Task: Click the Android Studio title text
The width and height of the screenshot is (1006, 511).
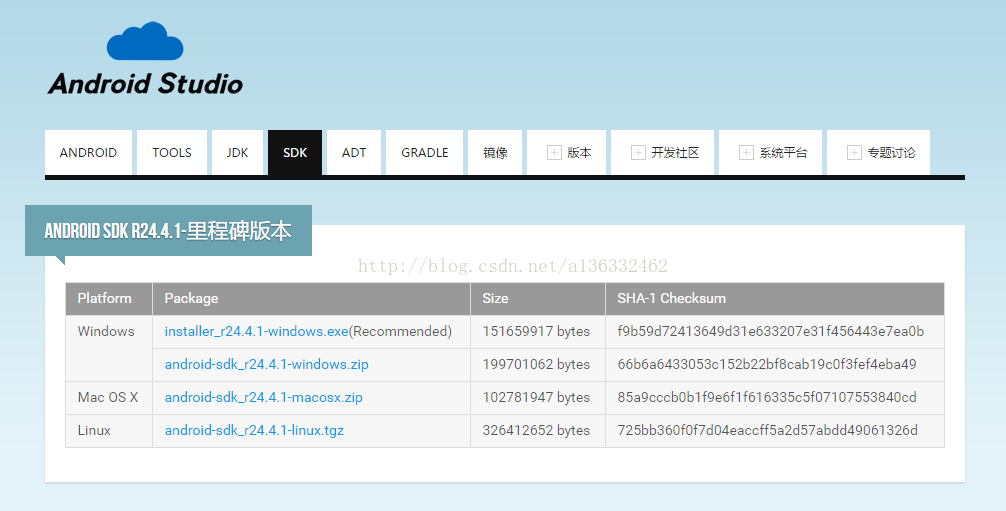Action: (x=146, y=83)
